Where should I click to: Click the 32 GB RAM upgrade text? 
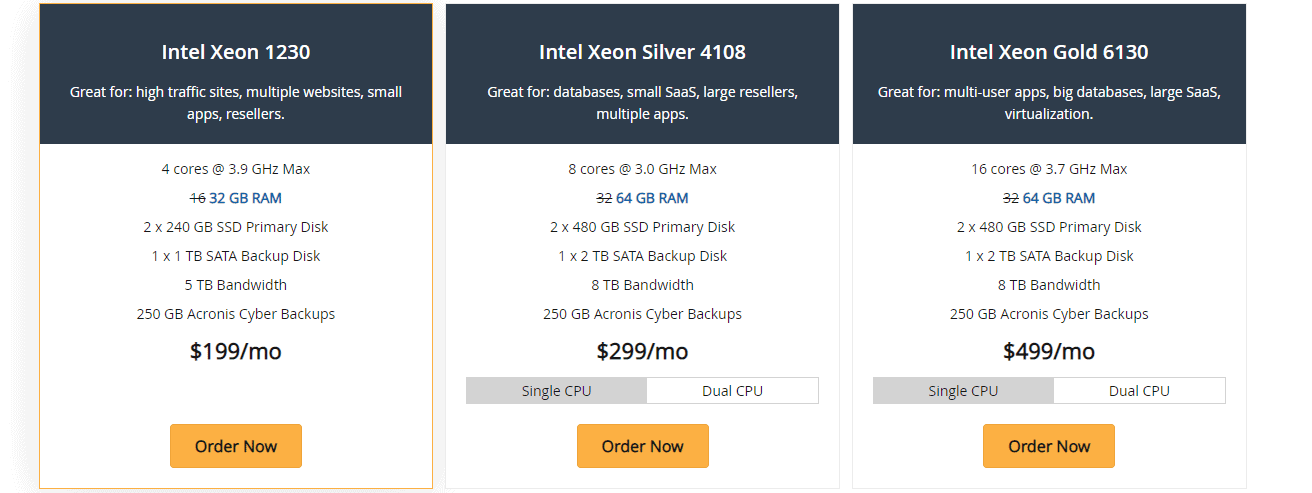click(246, 198)
